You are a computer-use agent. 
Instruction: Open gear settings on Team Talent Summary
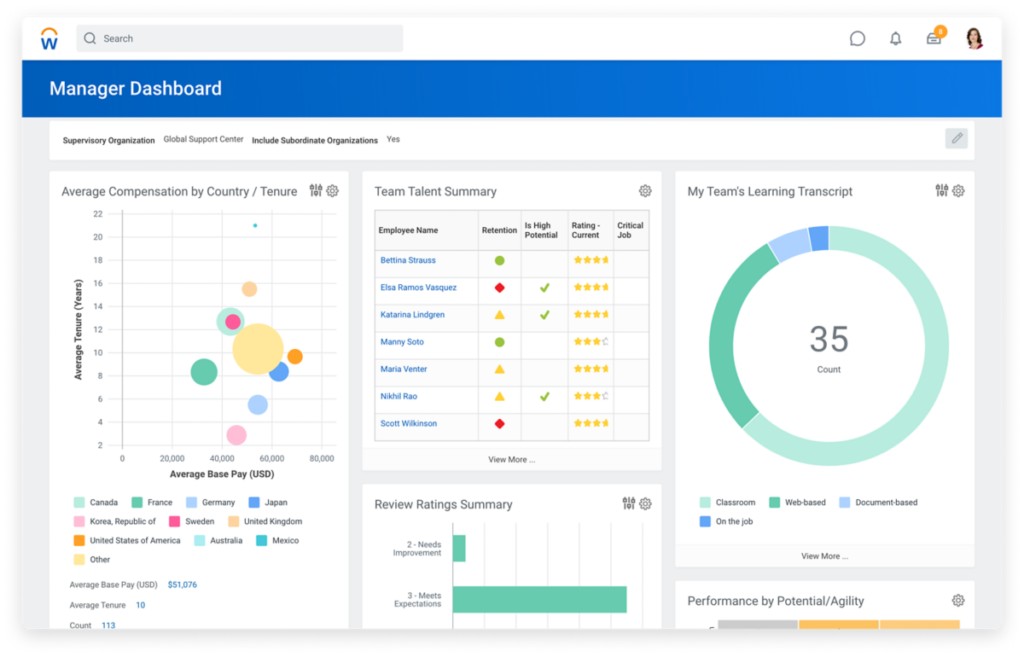coord(645,191)
